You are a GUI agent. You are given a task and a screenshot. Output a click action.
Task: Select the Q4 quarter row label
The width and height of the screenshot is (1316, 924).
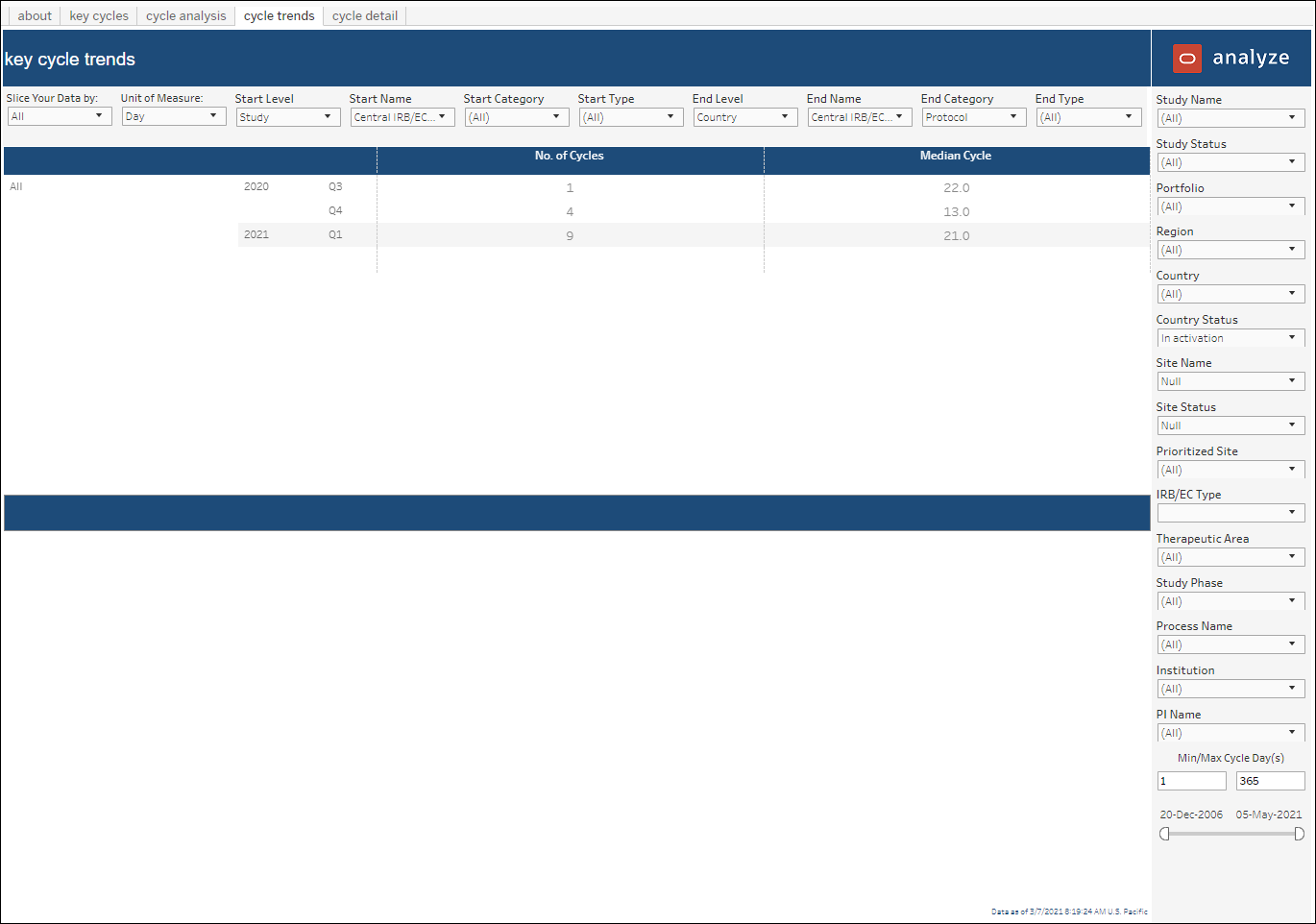[335, 210]
